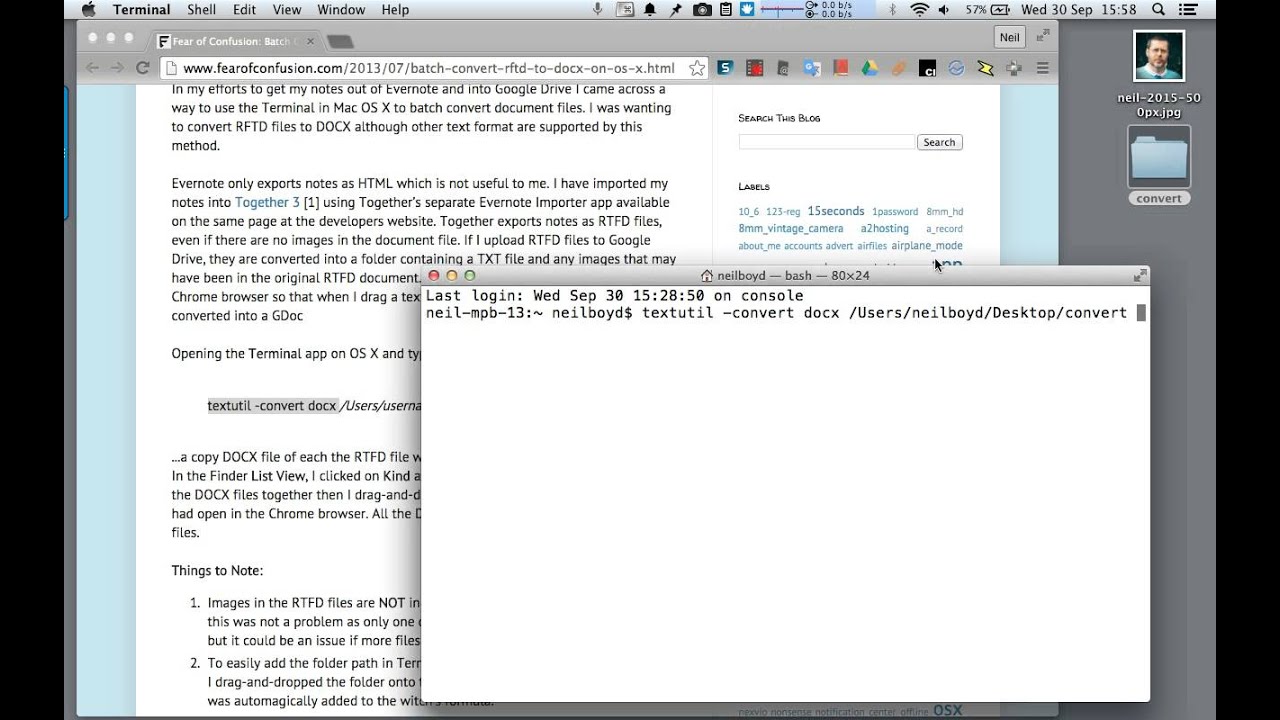
Task: Click the Bluetooth status icon
Action: tap(893, 10)
